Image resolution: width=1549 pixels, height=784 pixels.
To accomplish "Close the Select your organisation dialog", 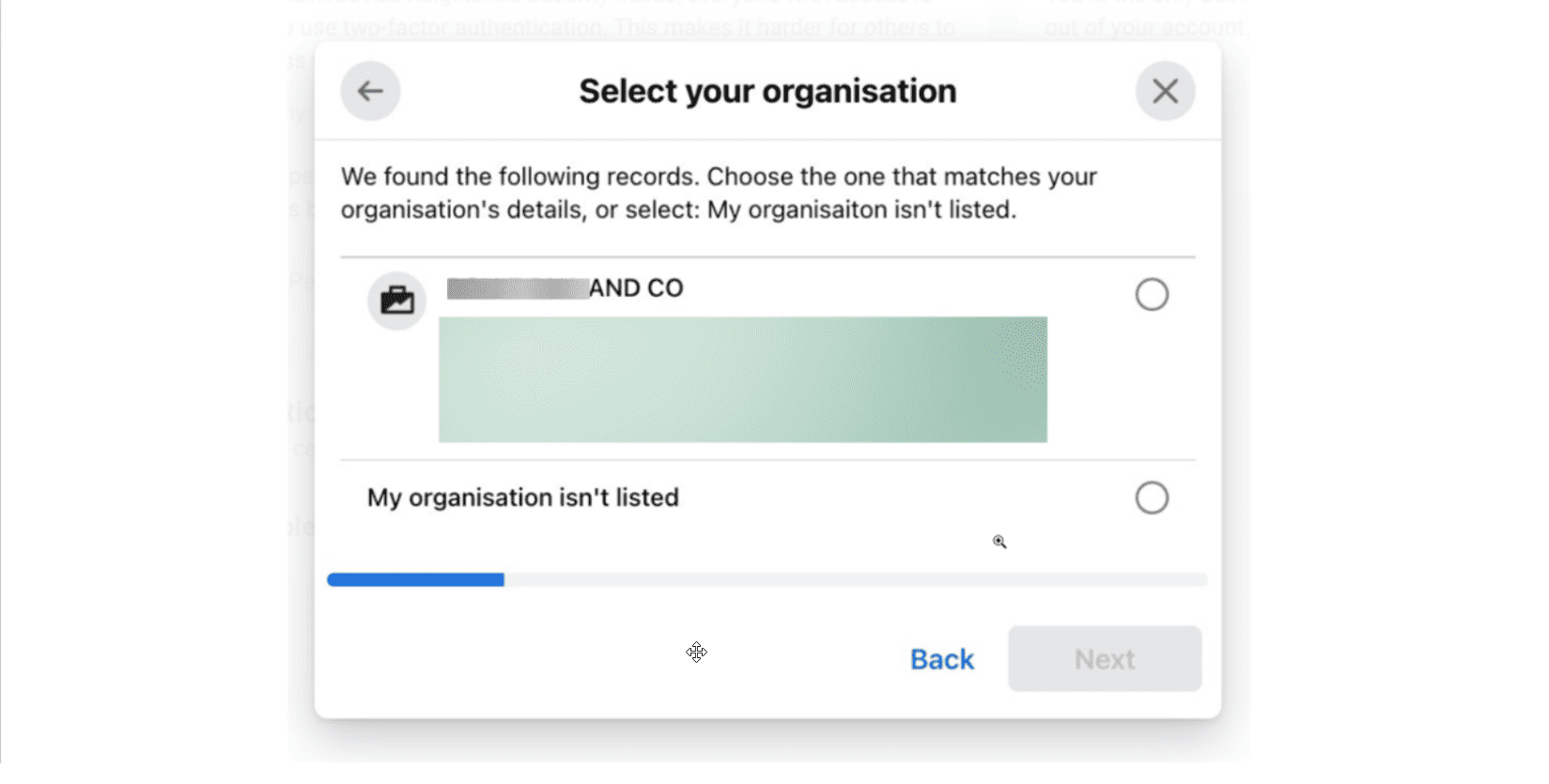I will (1165, 91).
